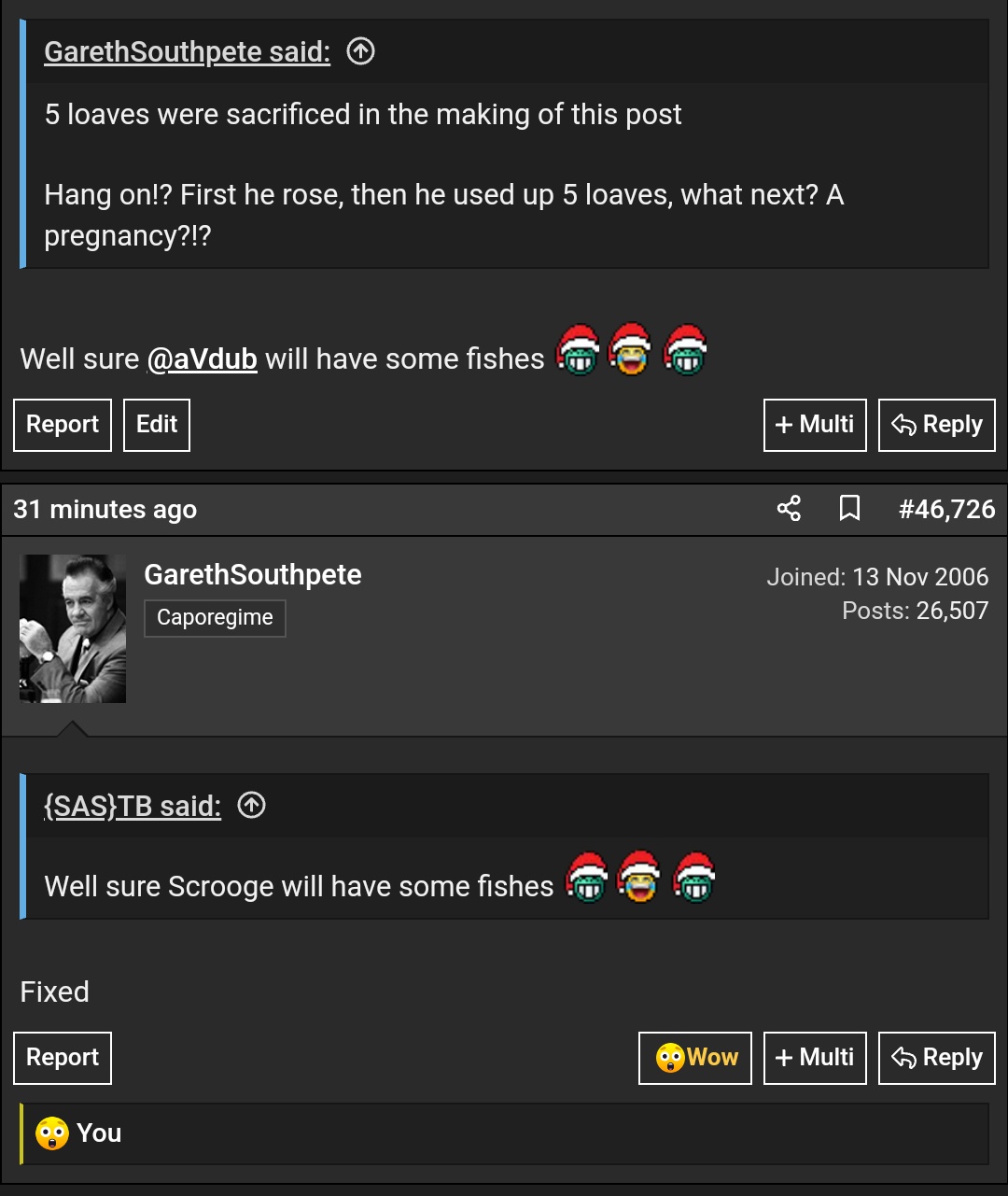1008x1196 pixels.
Task: Expand the 'GarethSouthpete said:' quote link
Action: click(188, 51)
